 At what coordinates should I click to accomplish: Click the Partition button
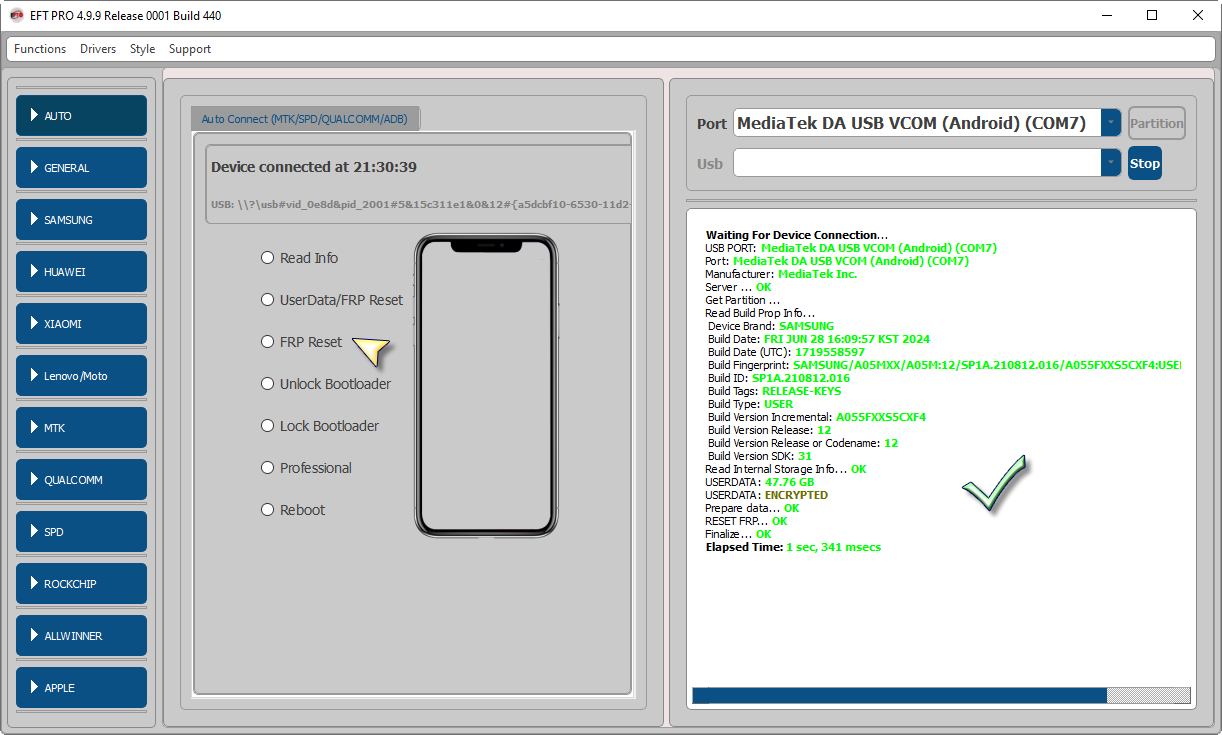(x=1157, y=124)
